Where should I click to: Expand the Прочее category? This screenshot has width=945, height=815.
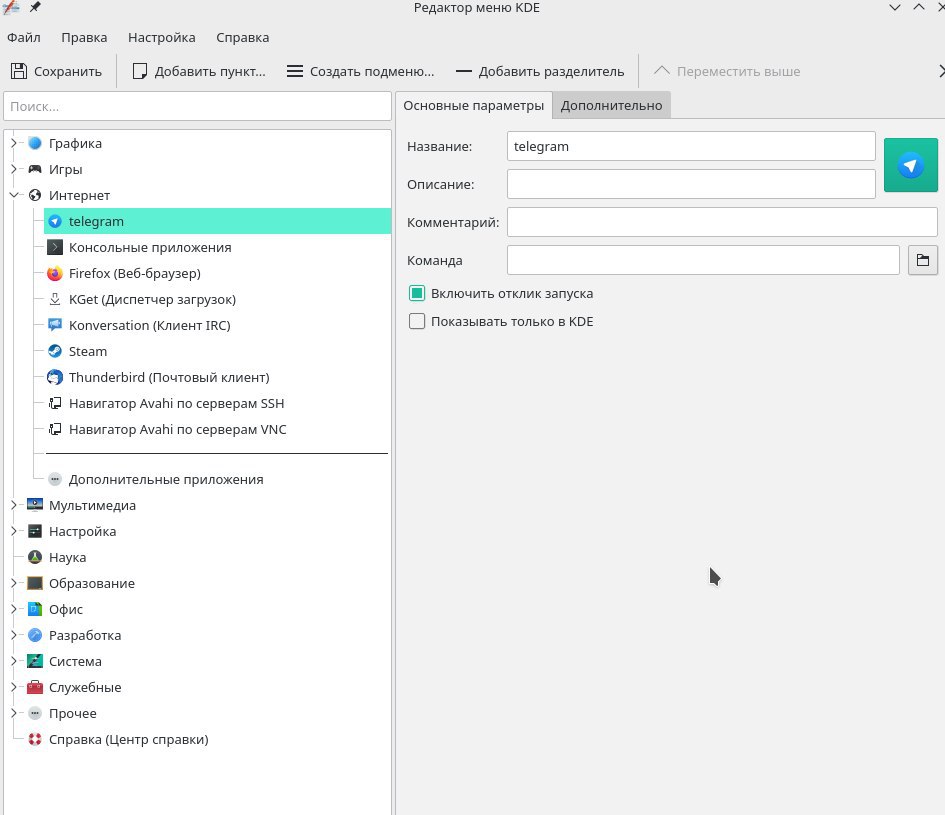click(x=13, y=713)
